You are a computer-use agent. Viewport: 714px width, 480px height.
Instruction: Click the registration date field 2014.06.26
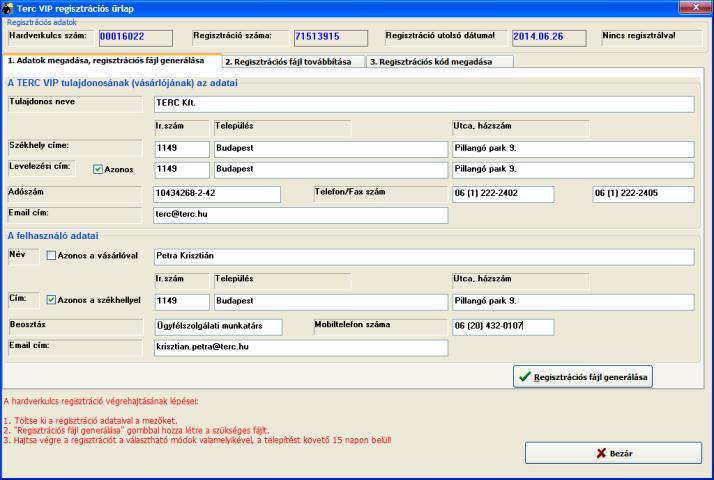click(549, 38)
